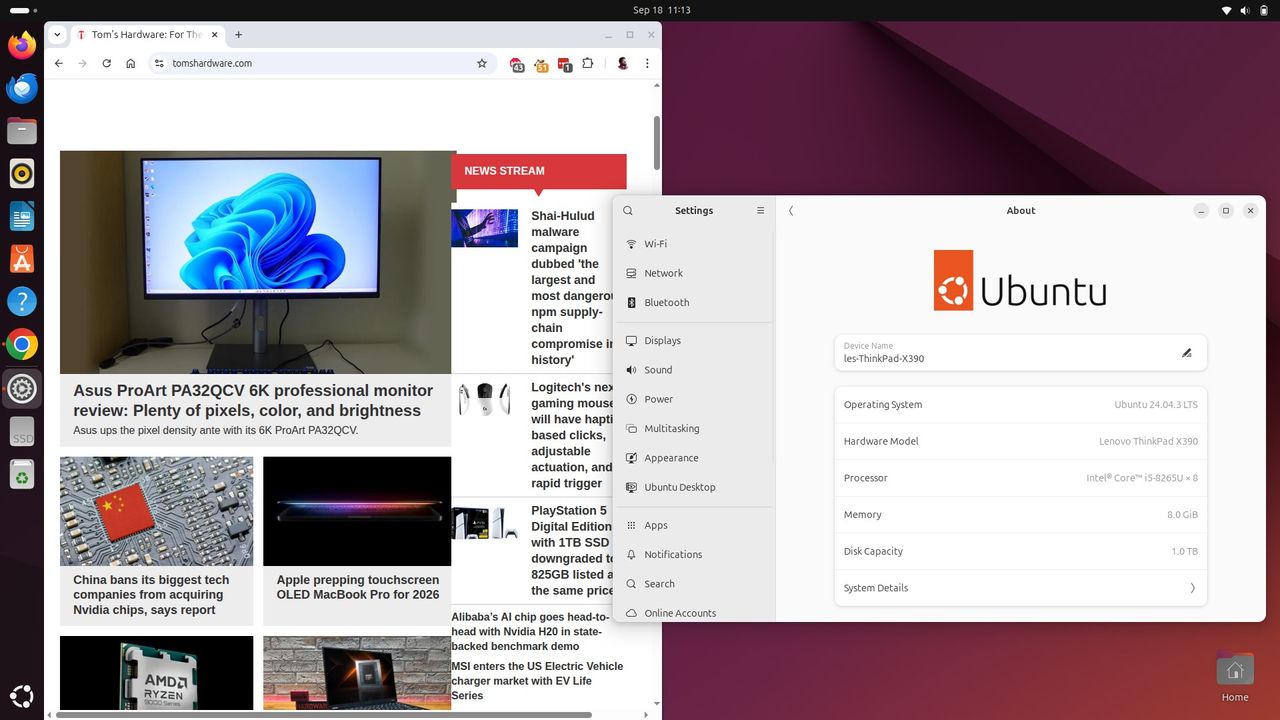The width and height of the screenshot is (1280, 720).
Task: Click the Google Chrome dock icon
Action: coord(22,345)
